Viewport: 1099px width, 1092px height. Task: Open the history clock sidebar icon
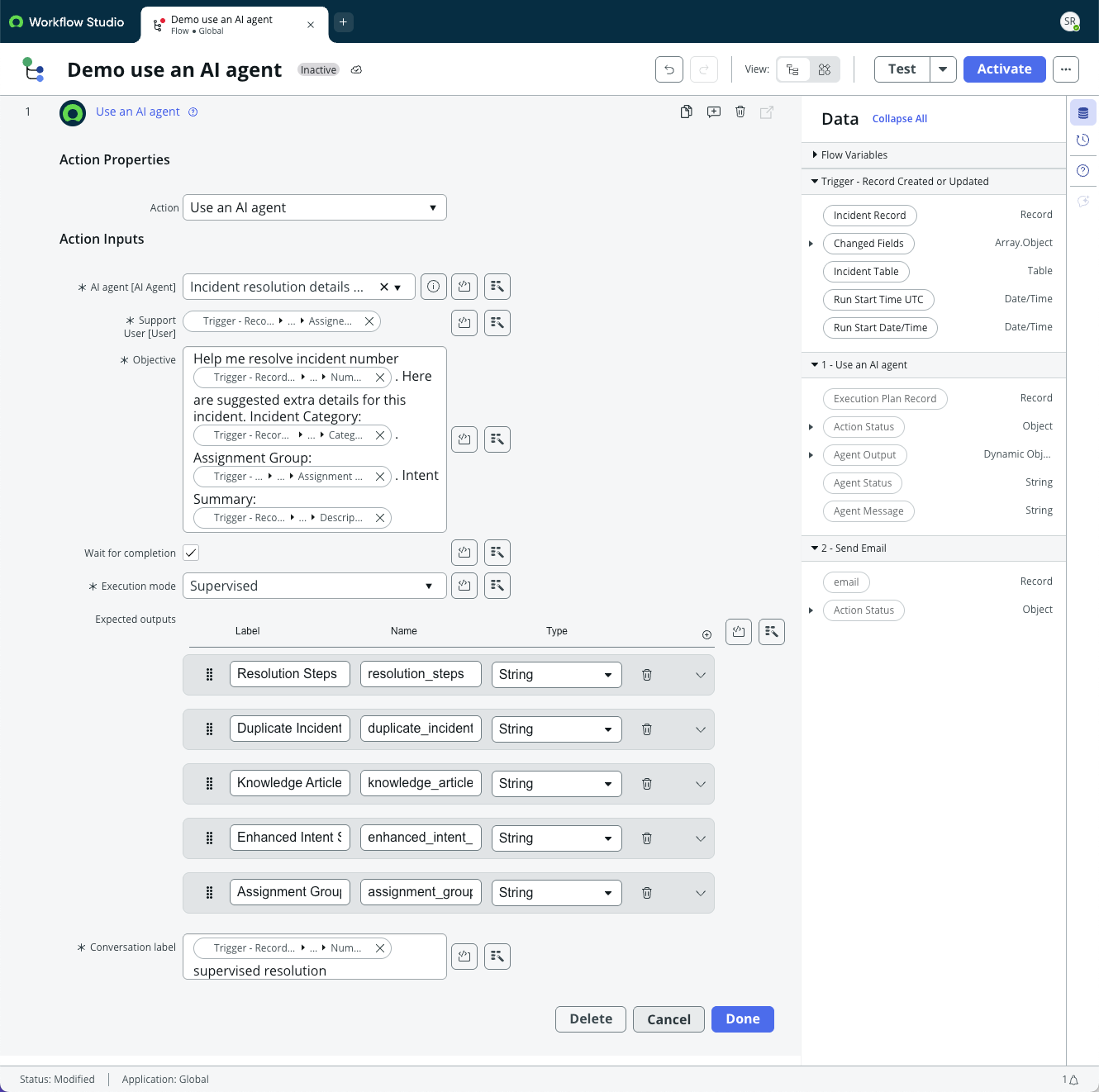(x=1083, y=140)
